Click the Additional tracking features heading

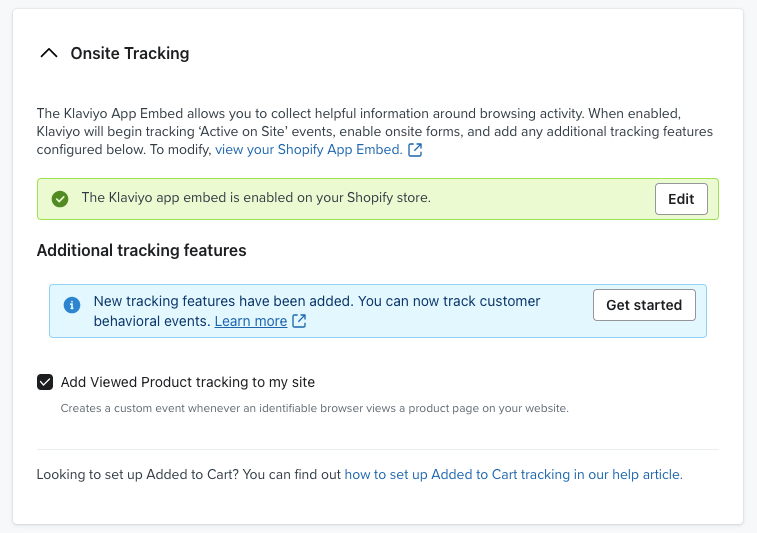click(141, 250)
